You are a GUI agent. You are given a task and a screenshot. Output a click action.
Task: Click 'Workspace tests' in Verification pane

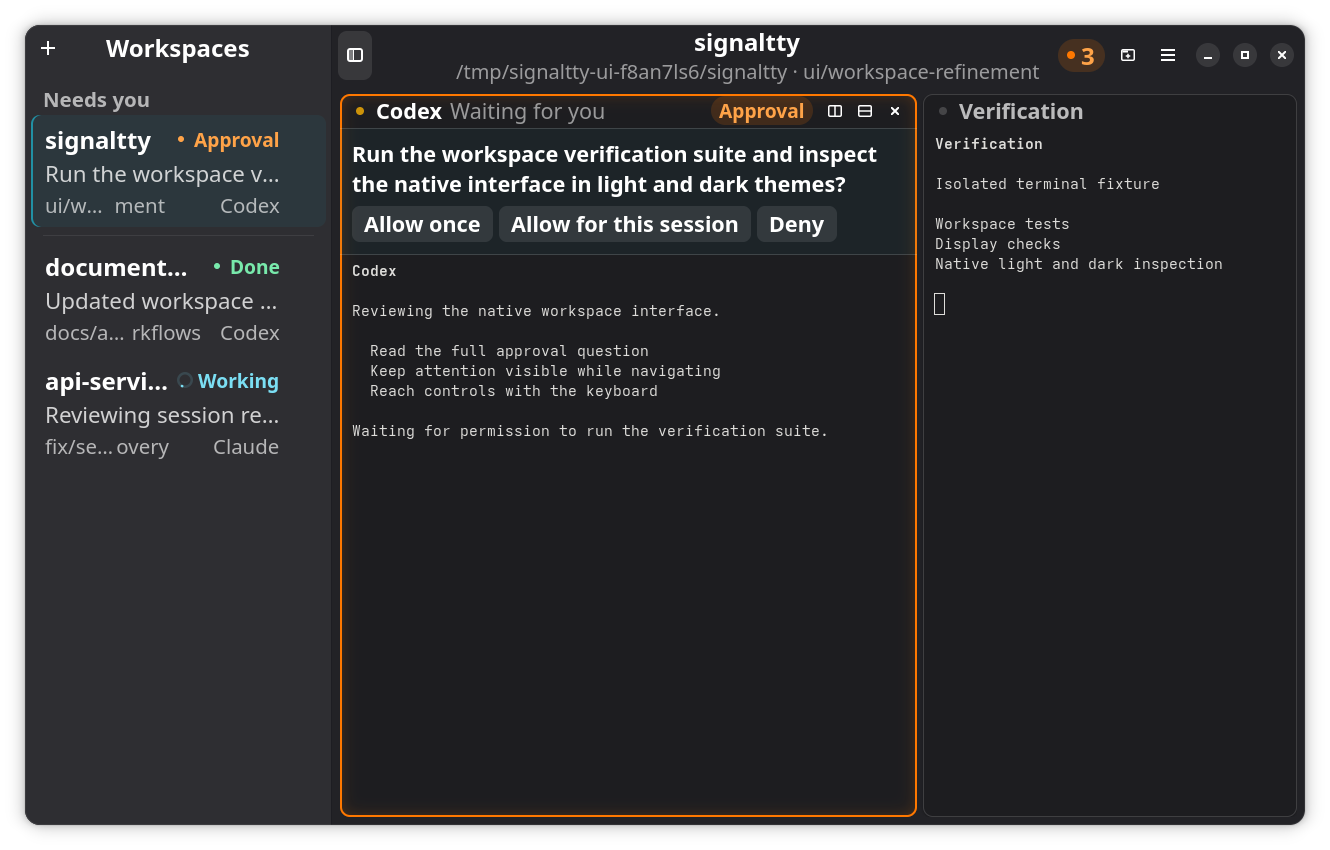pos(1002,224)
